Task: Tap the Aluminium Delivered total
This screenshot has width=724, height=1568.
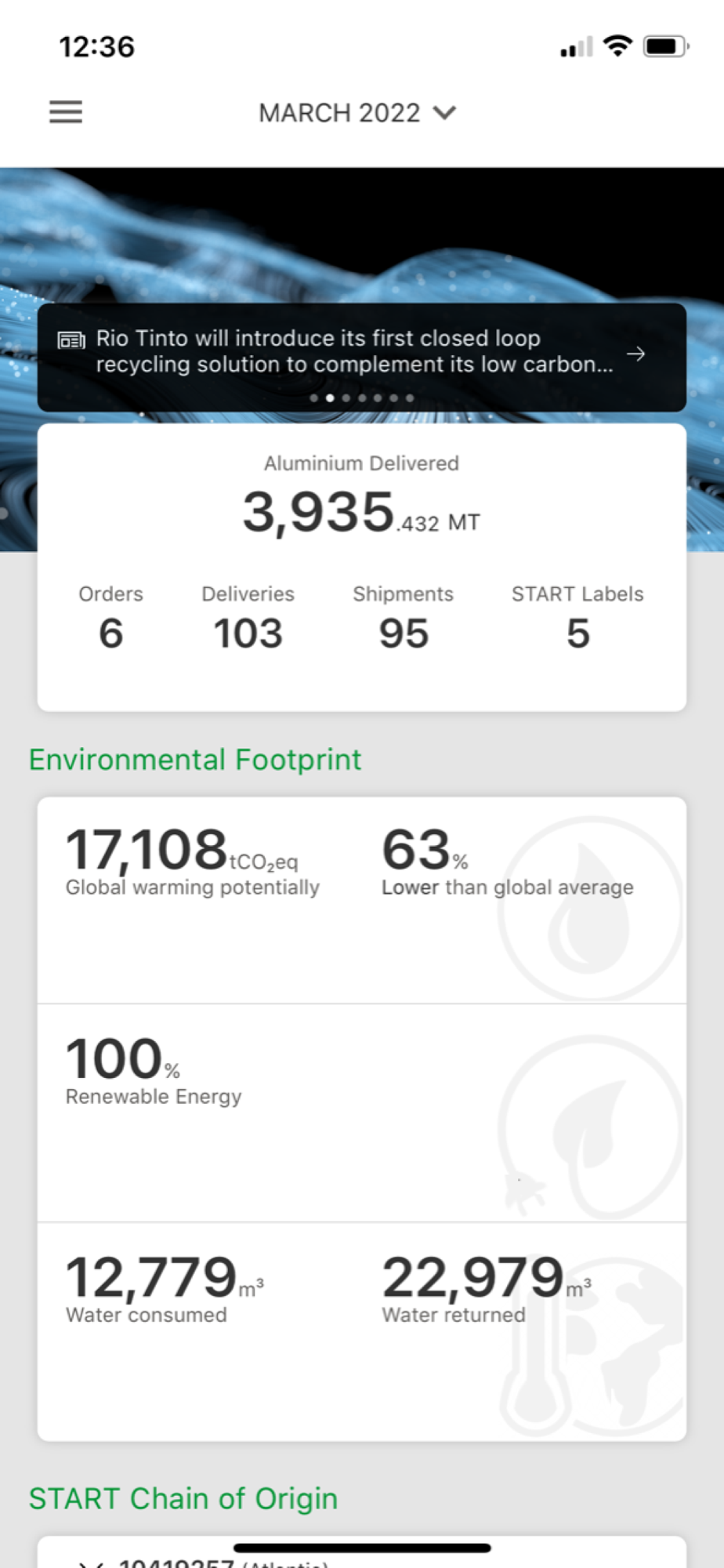Action: pos(360,511)
